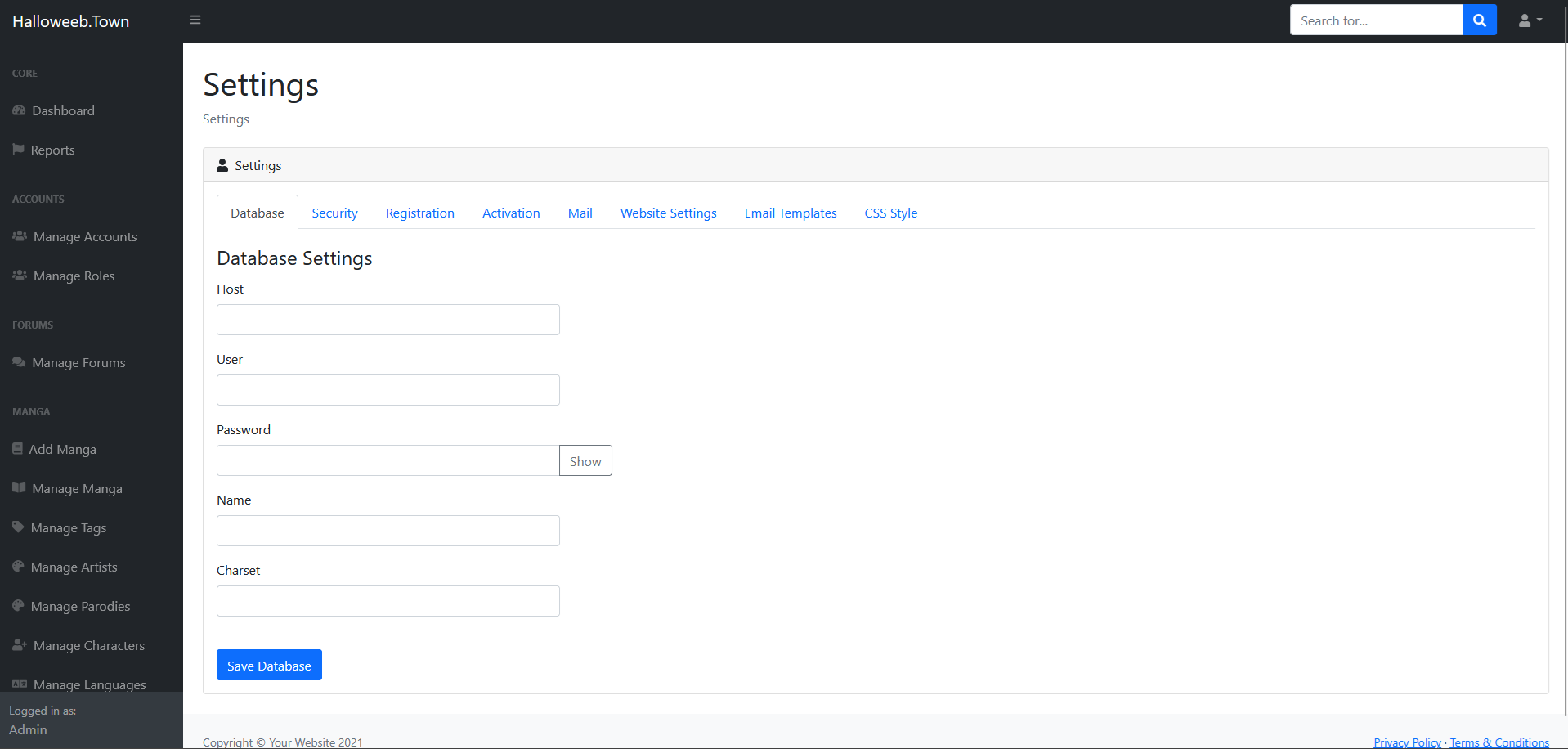Click the Manage Accounts users icon
1568x749 pixels.
(20, 236)
